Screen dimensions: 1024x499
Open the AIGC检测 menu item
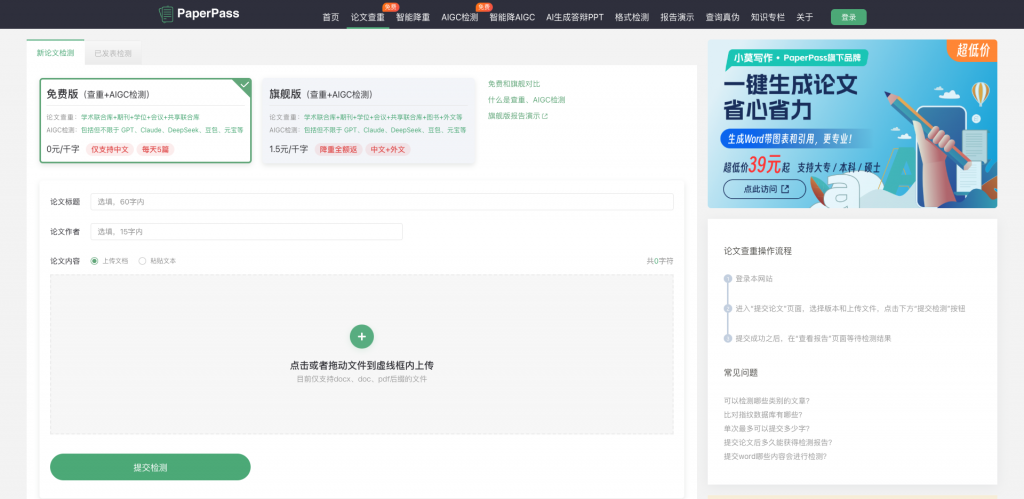(x=460, y=17)
